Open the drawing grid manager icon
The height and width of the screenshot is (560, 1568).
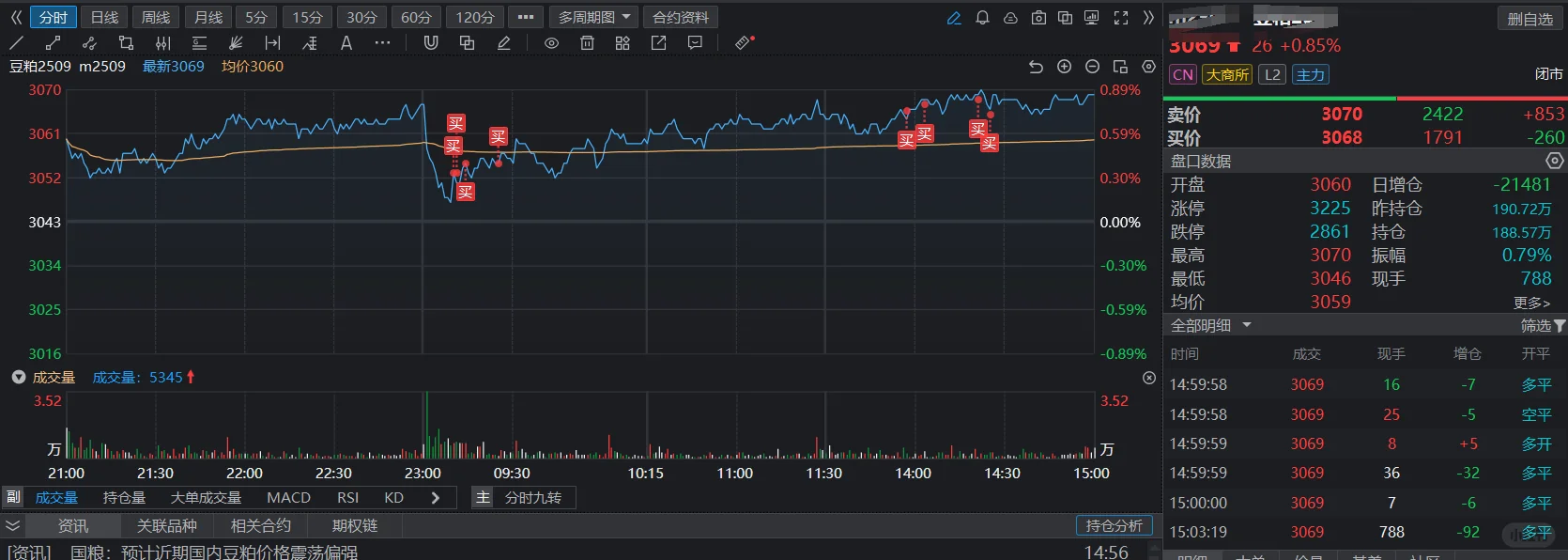click(x=623, y=42)
